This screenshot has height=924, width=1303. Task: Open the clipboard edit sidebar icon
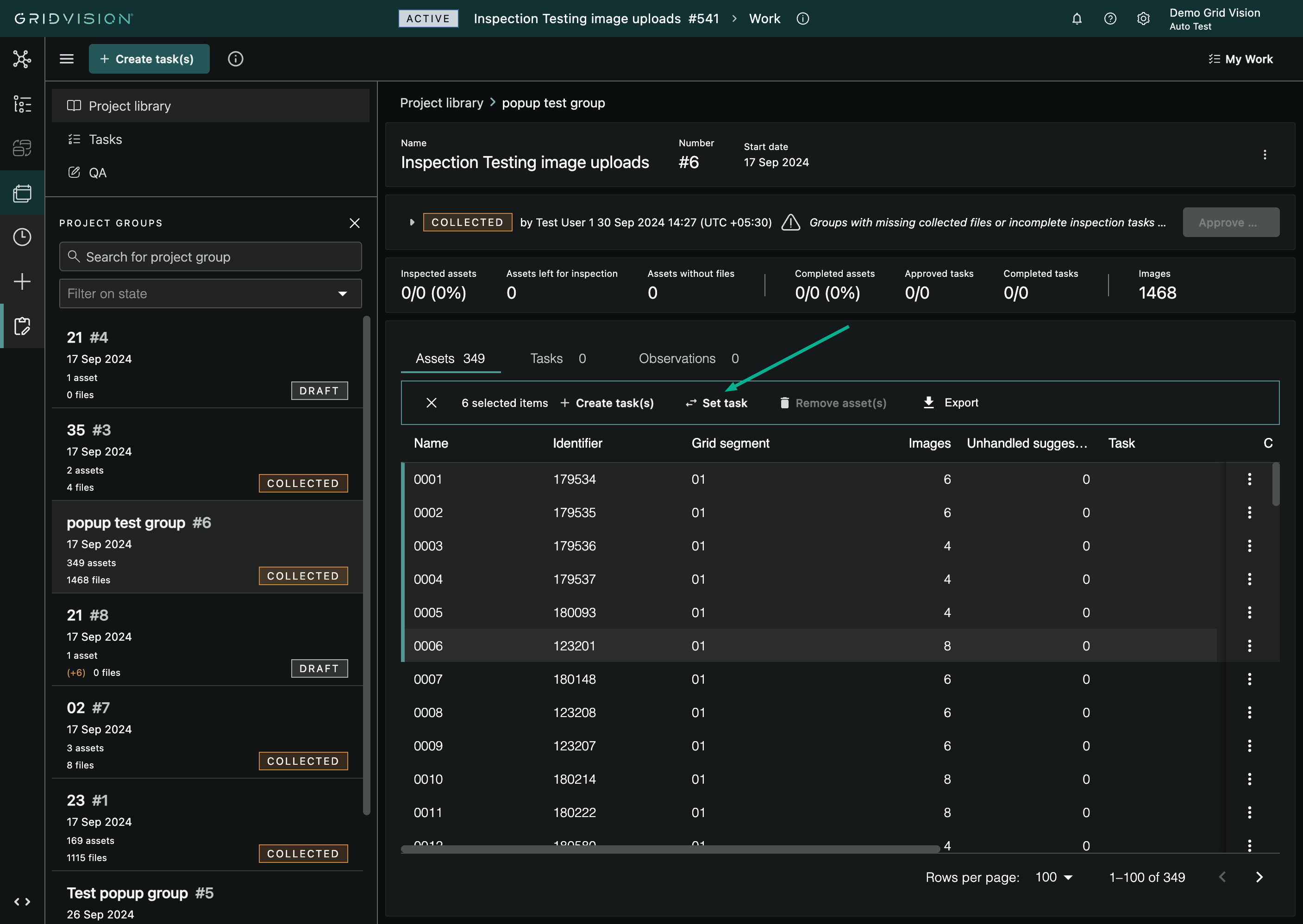coord(22,326)
